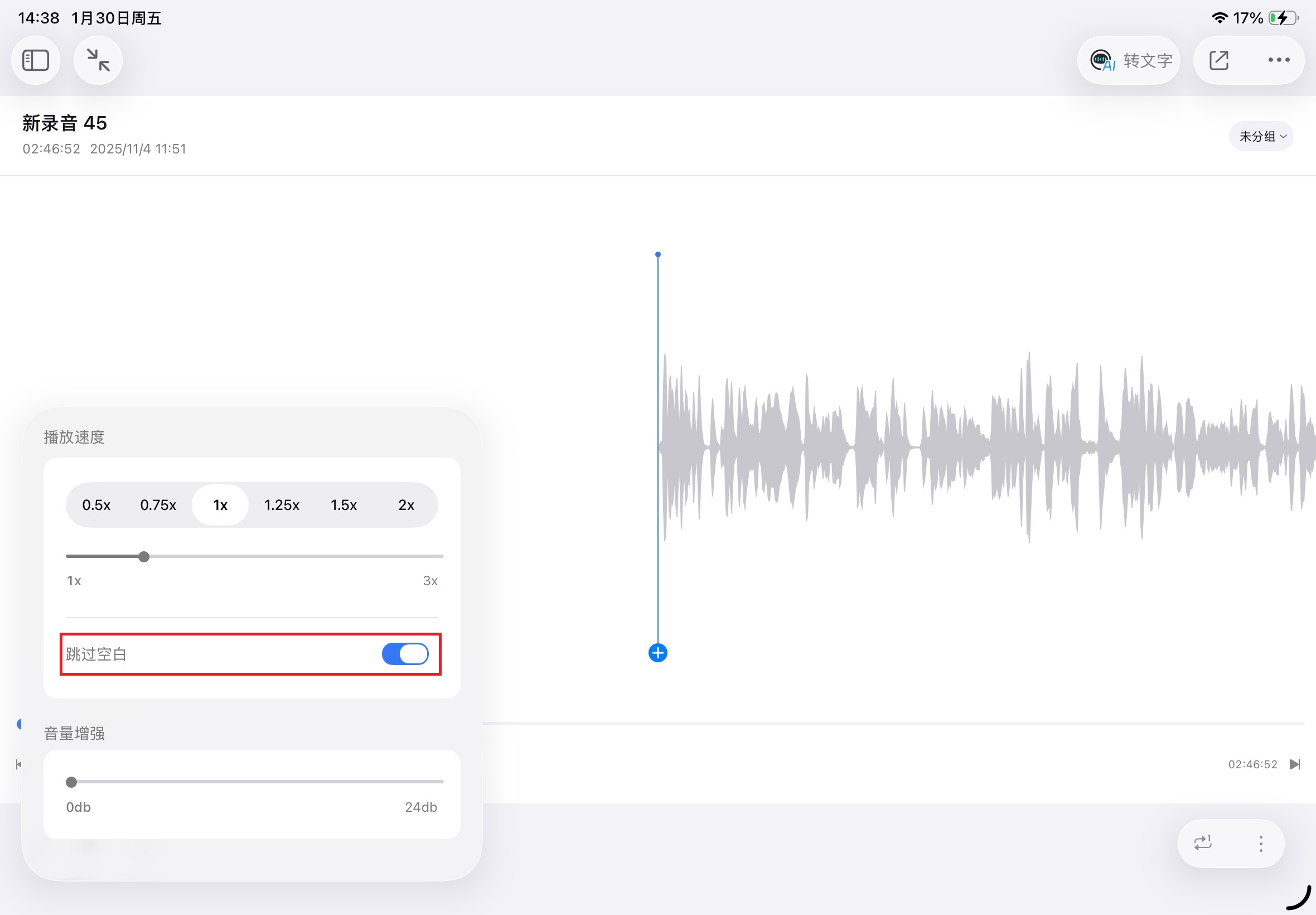1316x915 pixels.
Task: Open the top-right three-dots menu
Action: click(1278, 60)
